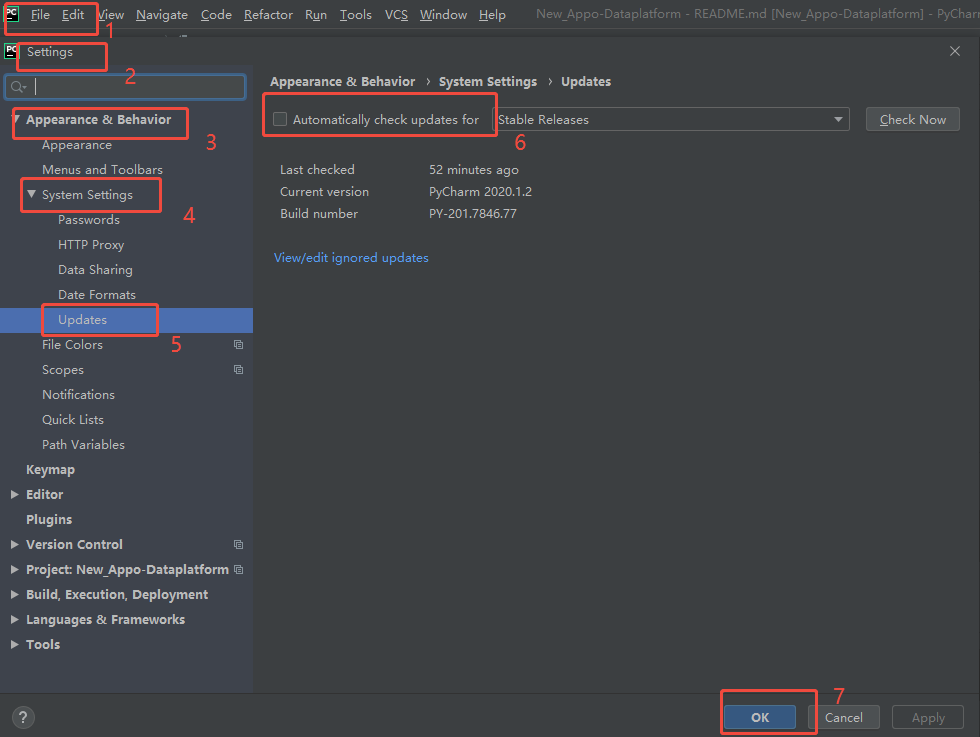The width and height of the screenshot is (980, 737).
Task: Click the 52 minutes ago value
Action: [x=474, y=169]
